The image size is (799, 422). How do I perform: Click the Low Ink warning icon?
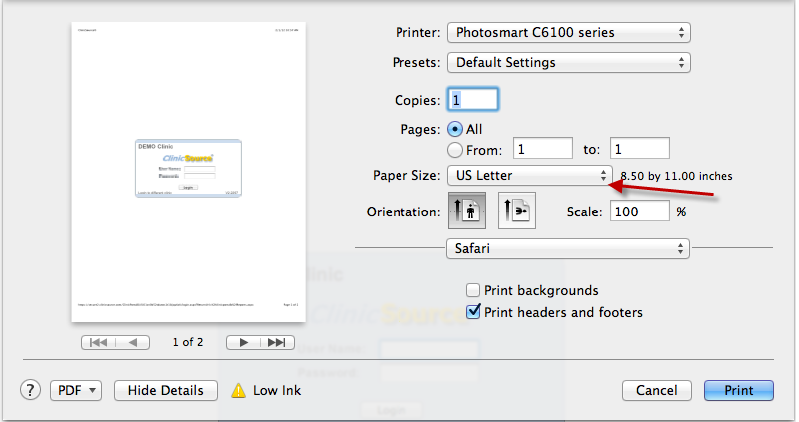tap(239, 390)
